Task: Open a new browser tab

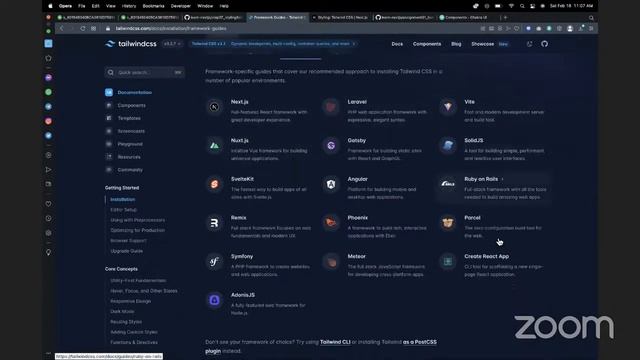Action: (x=505, y=18)
